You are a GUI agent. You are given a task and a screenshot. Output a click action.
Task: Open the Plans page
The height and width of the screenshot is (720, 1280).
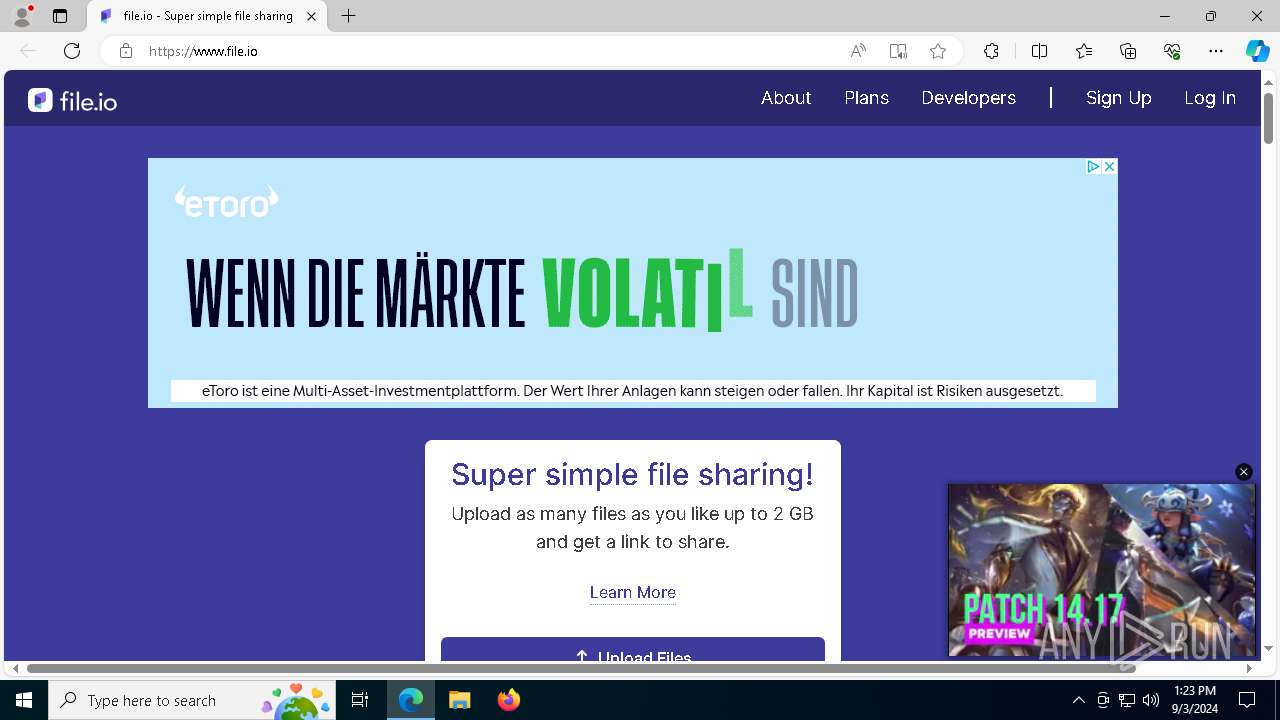point(866,98)
